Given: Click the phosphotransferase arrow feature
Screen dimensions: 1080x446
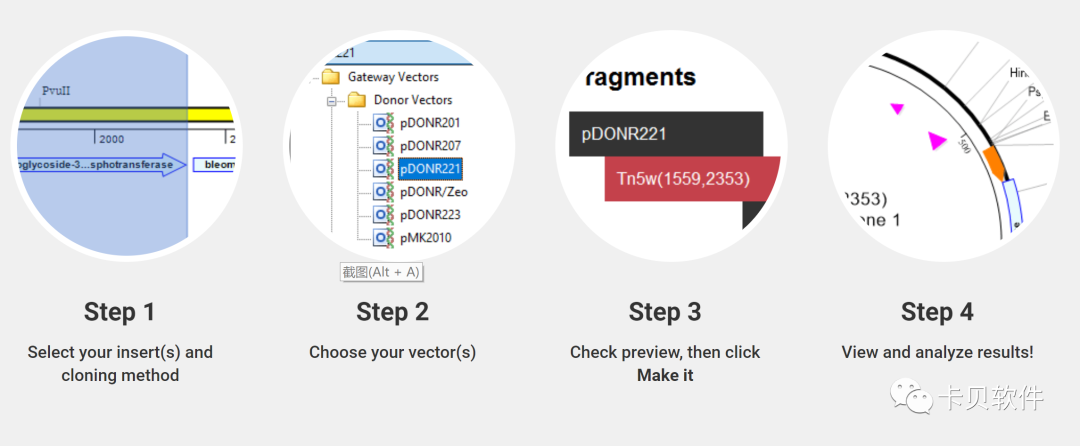Looking at the screenshot, I should (102, 165).
